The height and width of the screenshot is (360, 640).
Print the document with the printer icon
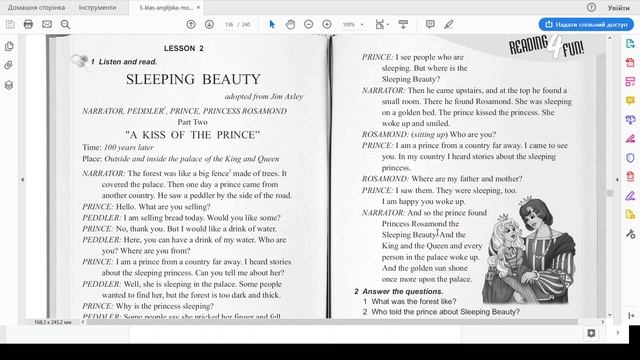(28, 24)
